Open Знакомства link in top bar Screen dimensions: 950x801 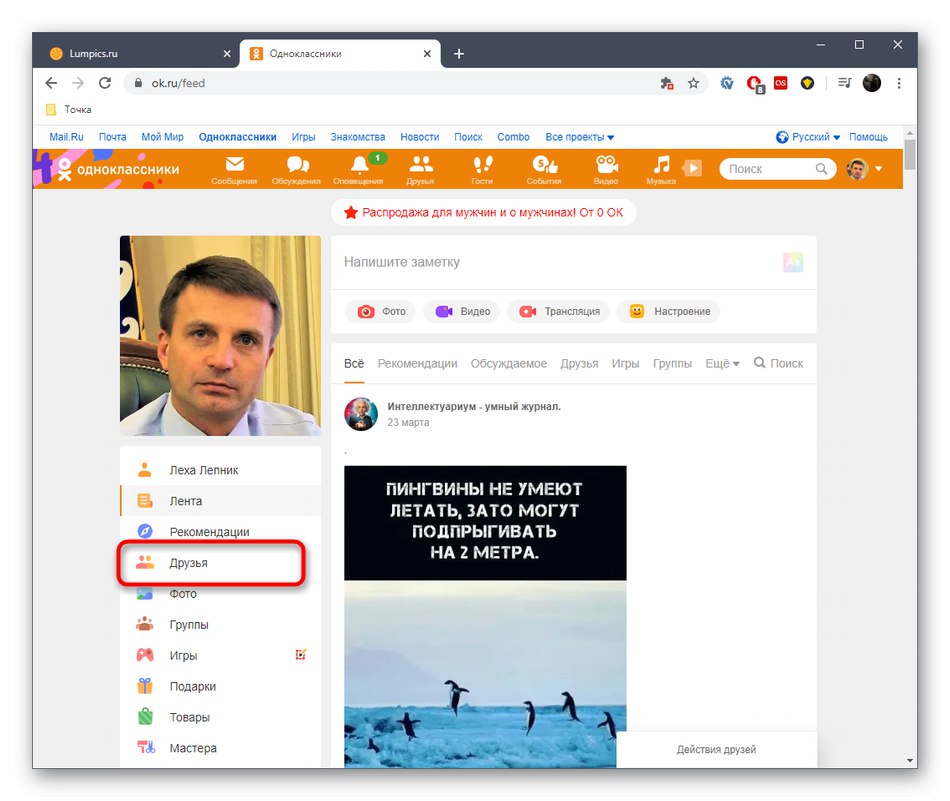[357, 137]
